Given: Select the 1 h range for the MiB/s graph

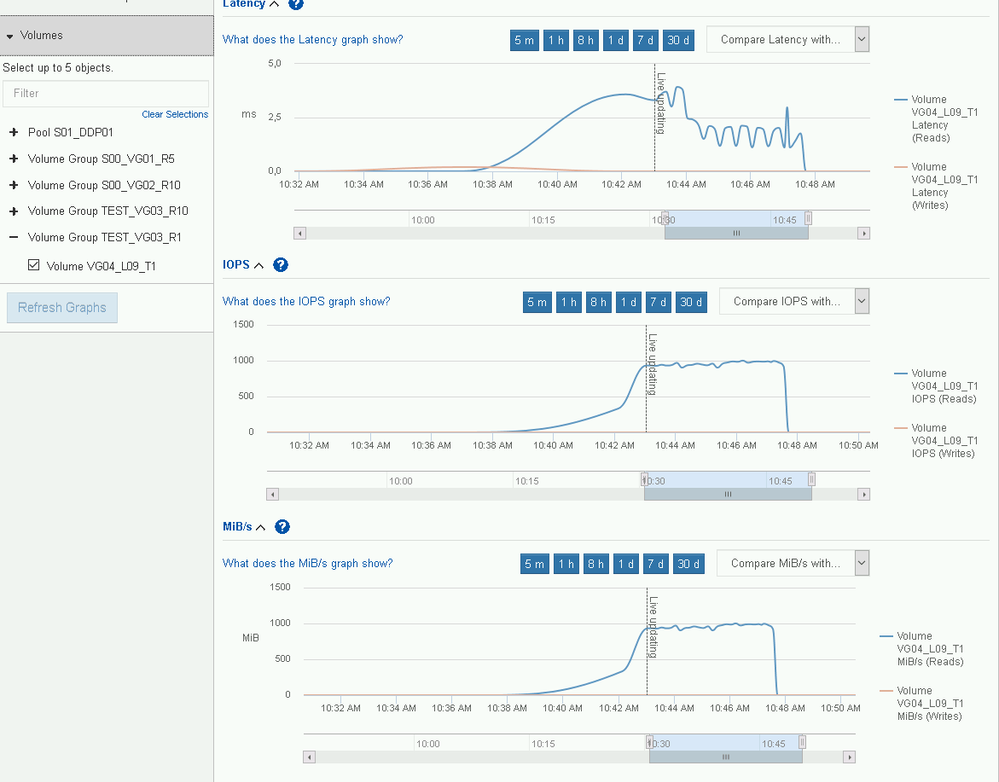Looking at the screenshot, I should [x=566, y=564].
